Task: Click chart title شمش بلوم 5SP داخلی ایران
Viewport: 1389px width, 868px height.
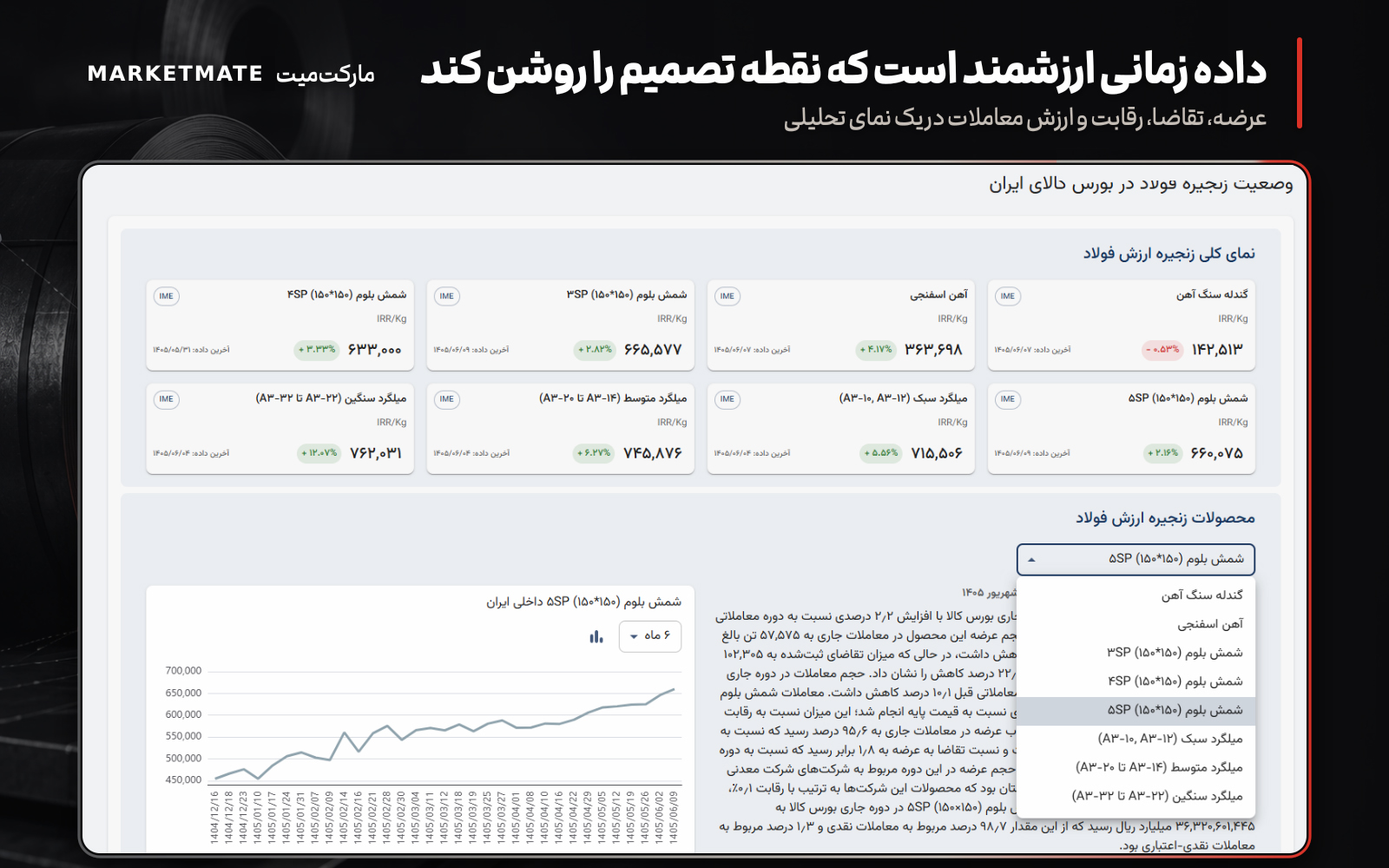Action: coord(583,602)
